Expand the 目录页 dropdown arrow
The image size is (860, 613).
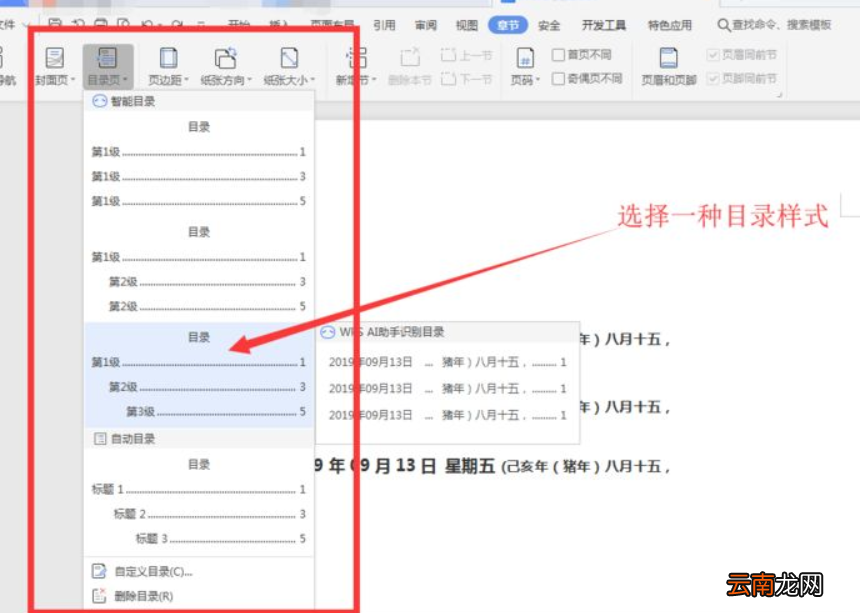(x=125, y=80)
